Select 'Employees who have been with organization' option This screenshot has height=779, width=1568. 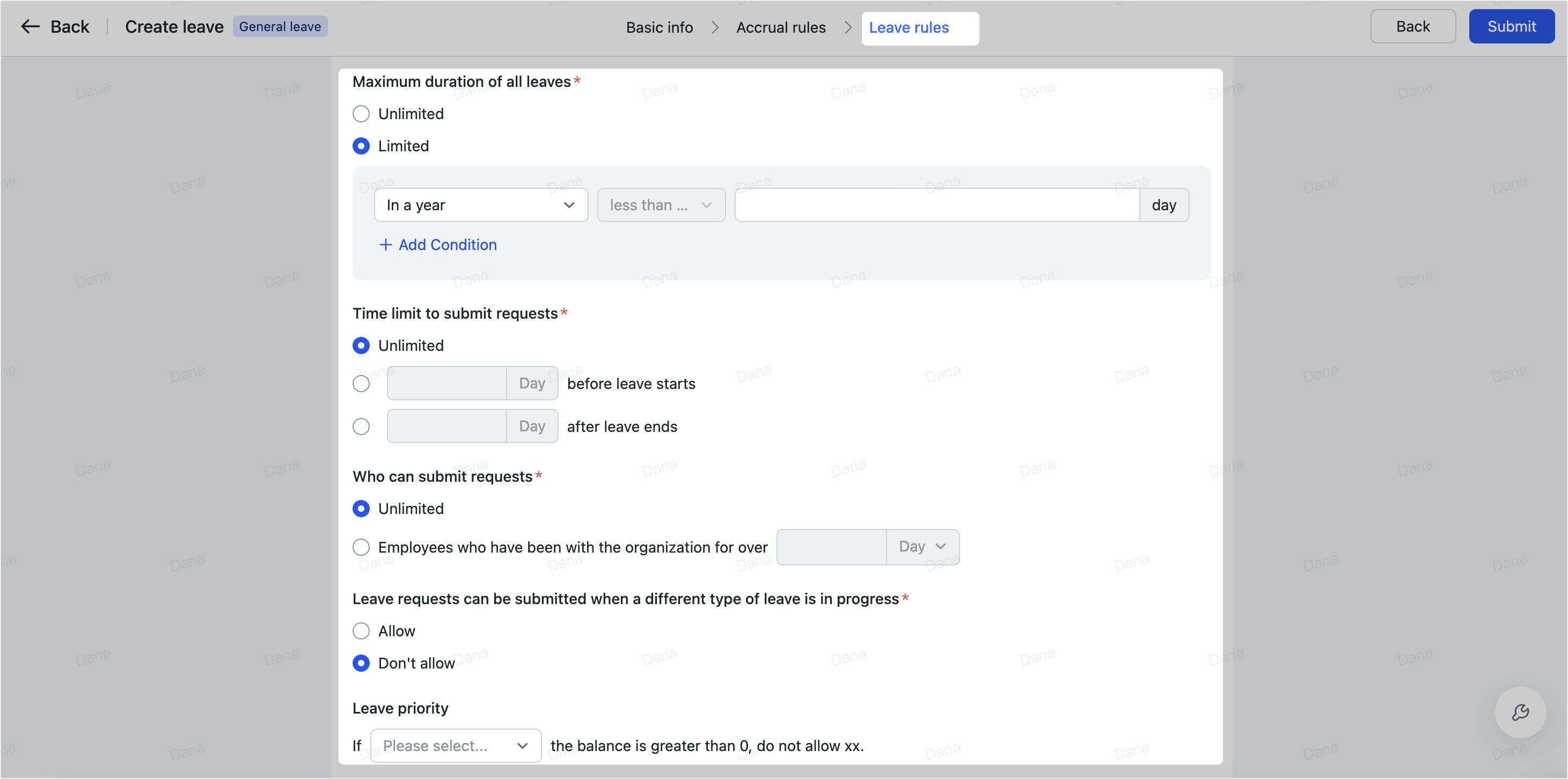point(361,547)
